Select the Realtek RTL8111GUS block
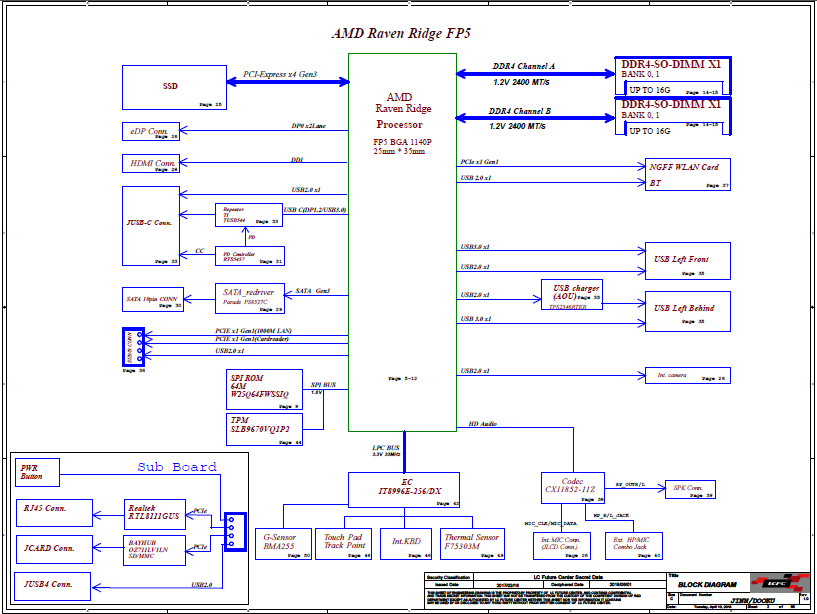The image size is (817, 614). (x=155, y=513)
